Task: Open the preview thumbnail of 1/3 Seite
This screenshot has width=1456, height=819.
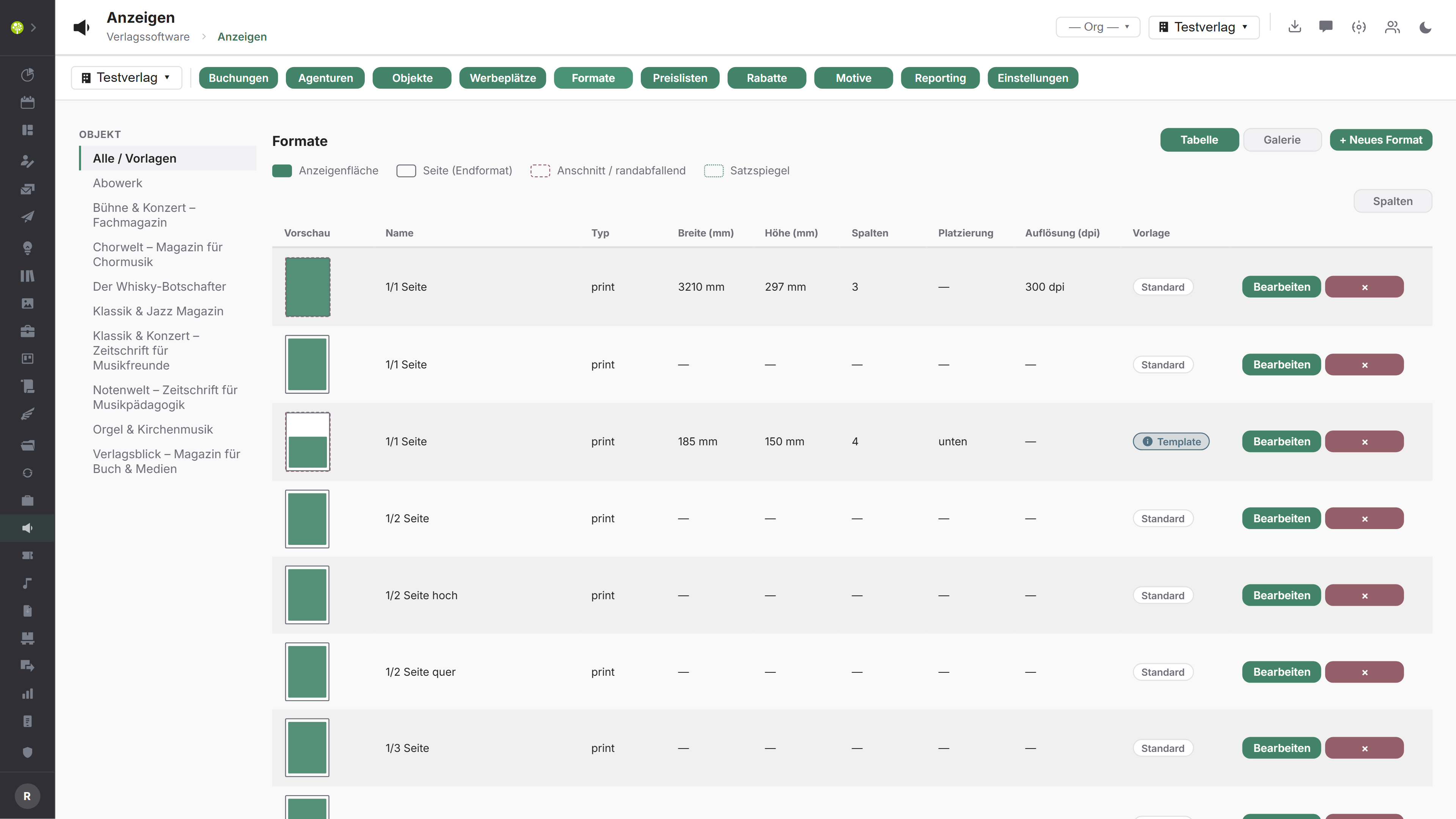Action: click(x=307, y=749)
